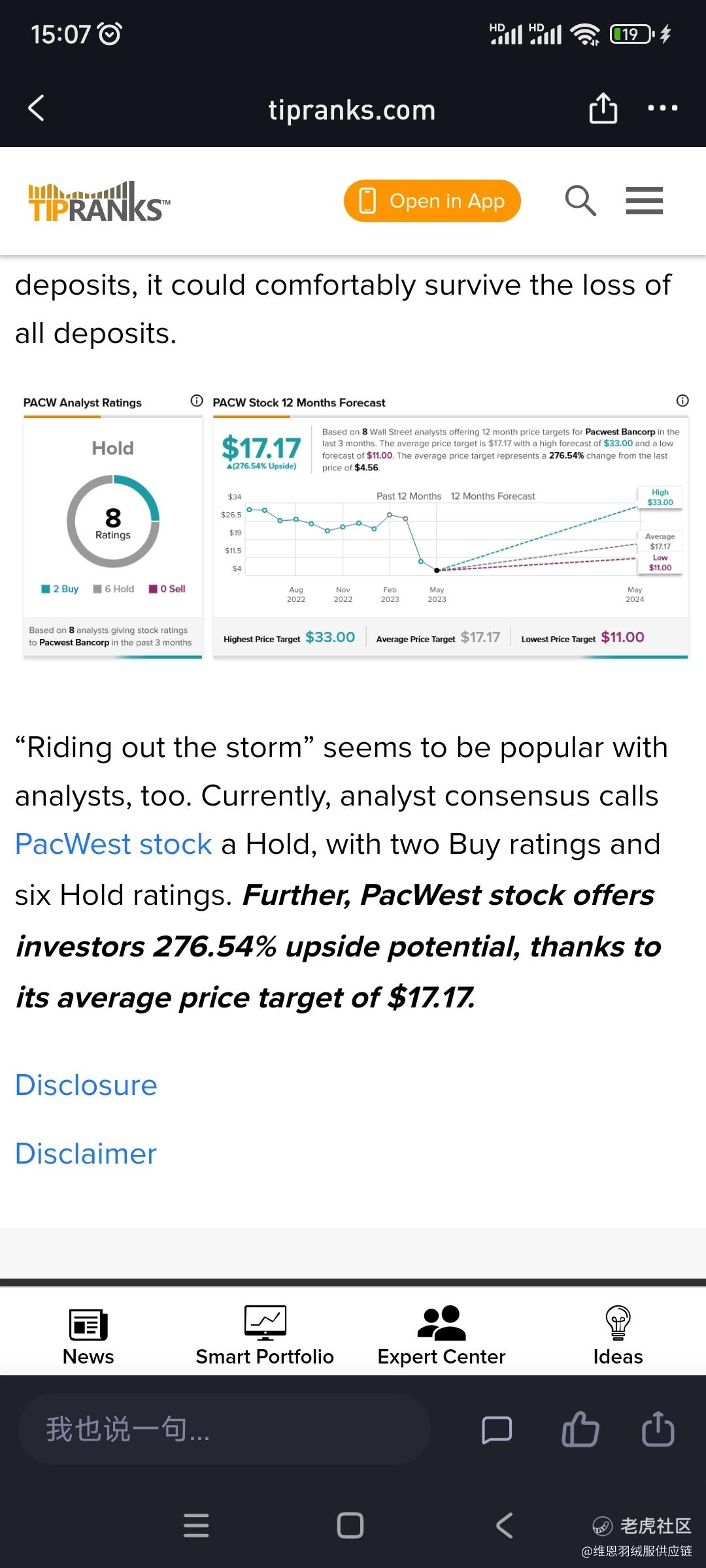Image resolution: width=706 pixels, height=1568 pixels.
Task: Tap the analyst forecast chart image
Action: tap(356, 527)
